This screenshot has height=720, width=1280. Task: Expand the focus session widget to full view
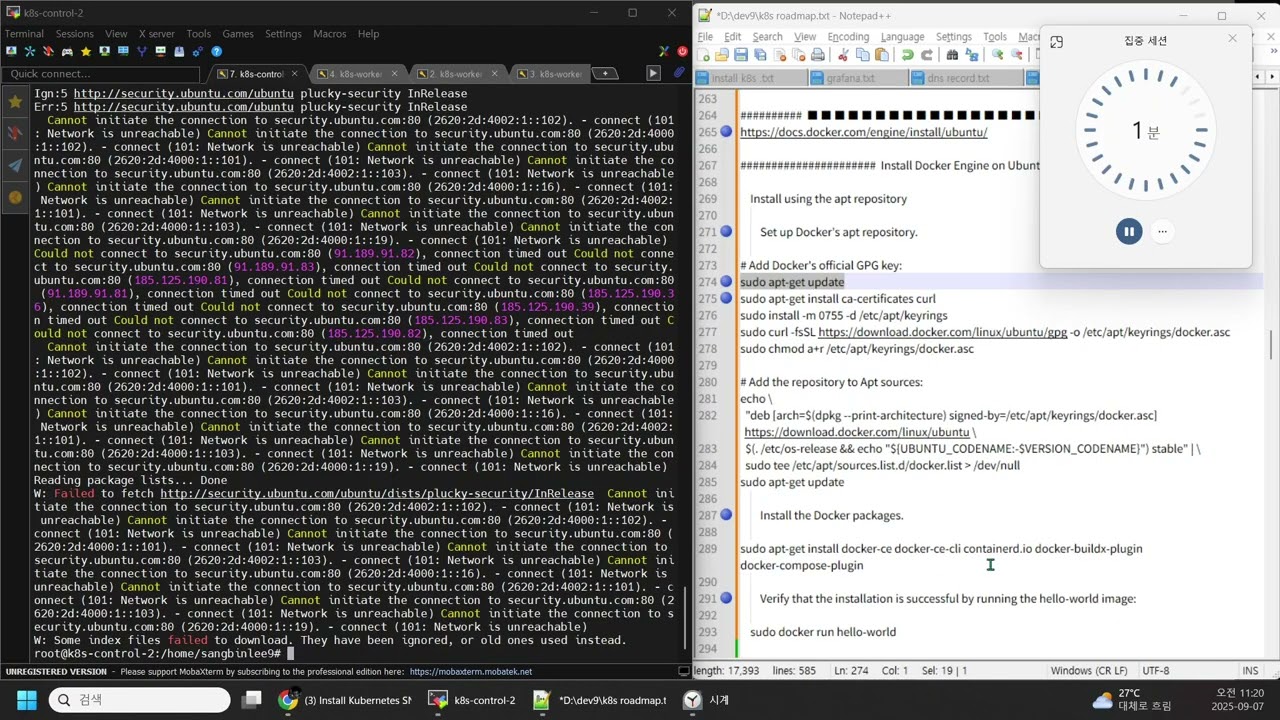(1056, 42)
